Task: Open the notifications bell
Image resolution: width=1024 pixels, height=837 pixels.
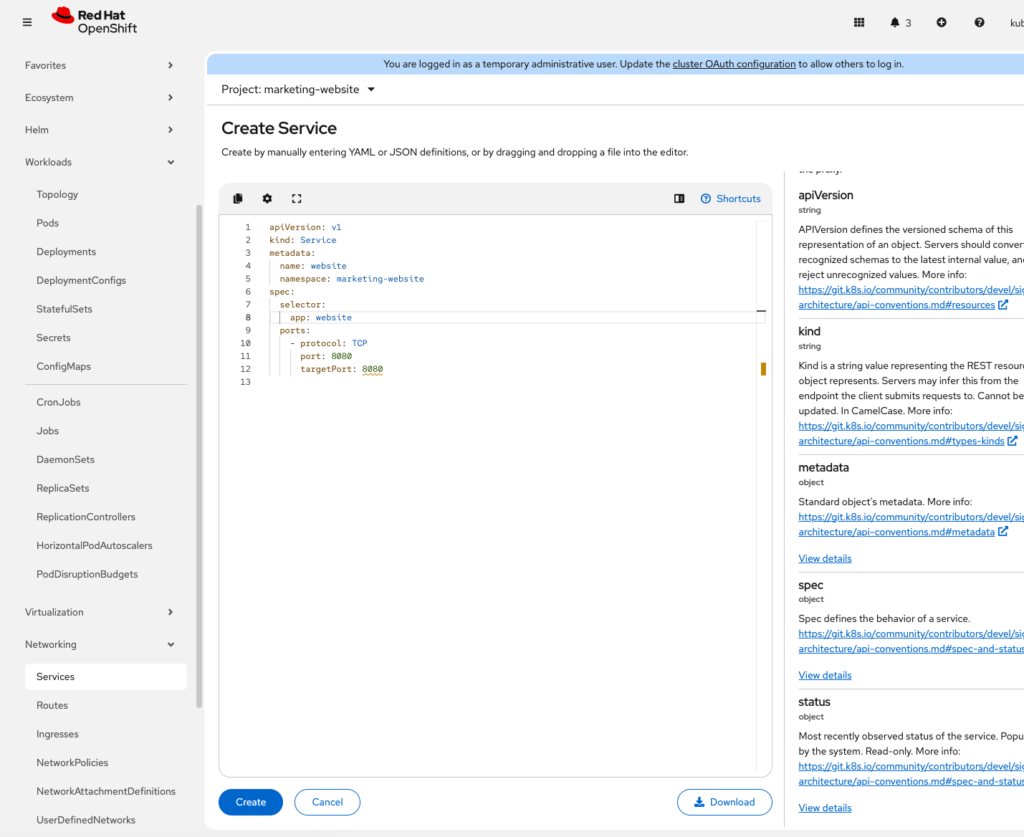Action: [x=899, y=22]
